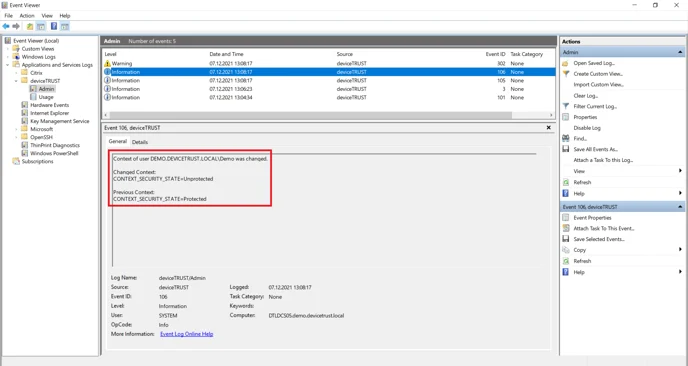
Task: Click Refresh icon under Event 106 section
Action: click(x=566, y=261)
